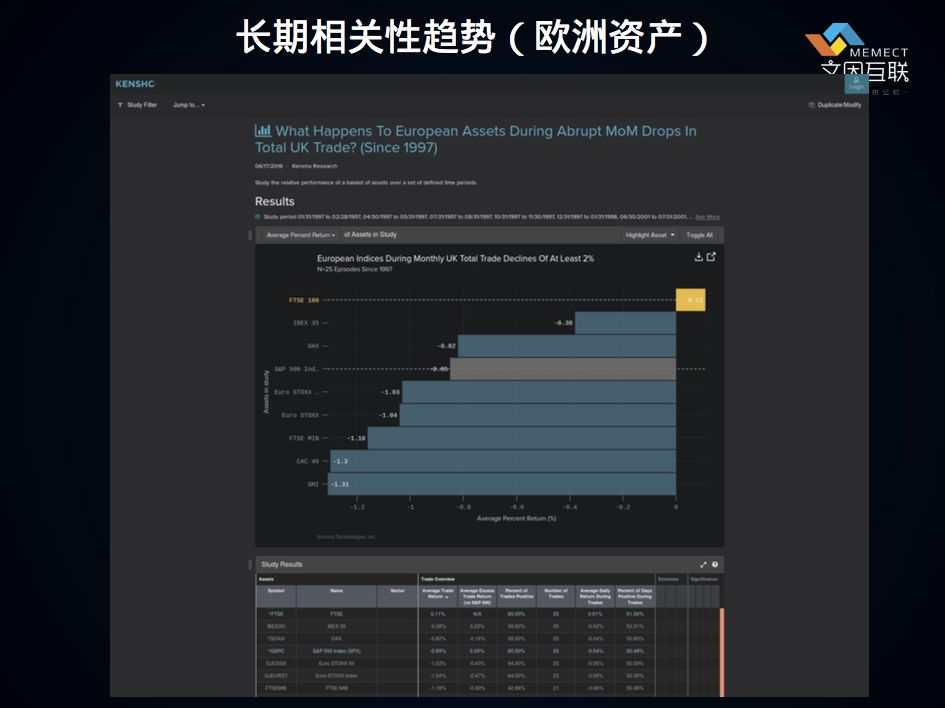
Task: Select the Euro STOXX 50 name cell
Action: click(x=336, y=663)
